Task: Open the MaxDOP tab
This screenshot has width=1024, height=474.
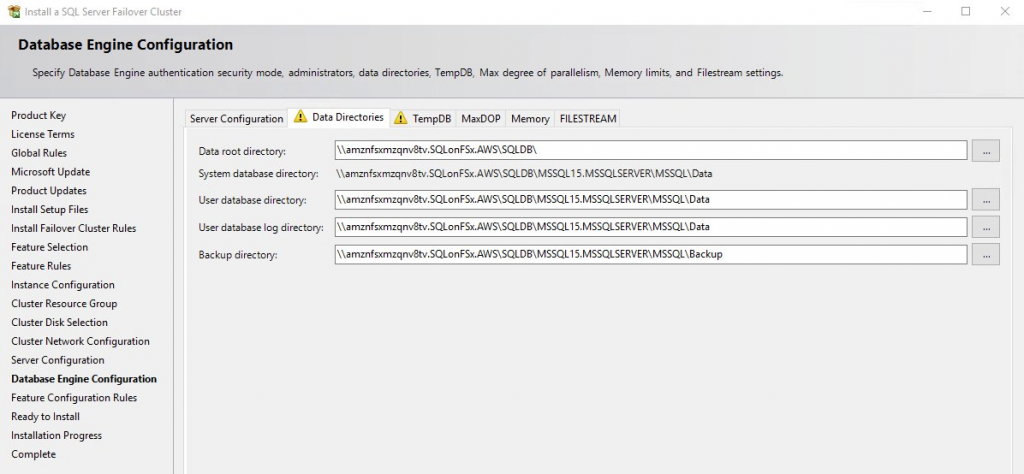Action: (x=481, y=119)
